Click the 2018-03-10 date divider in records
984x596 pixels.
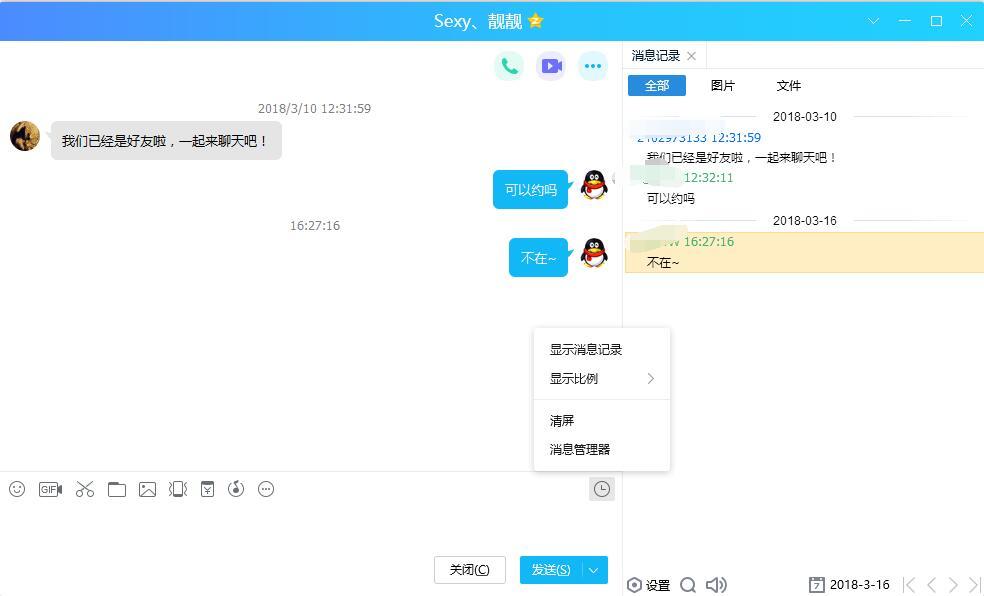pyautogui.click(x=805, y=117)
